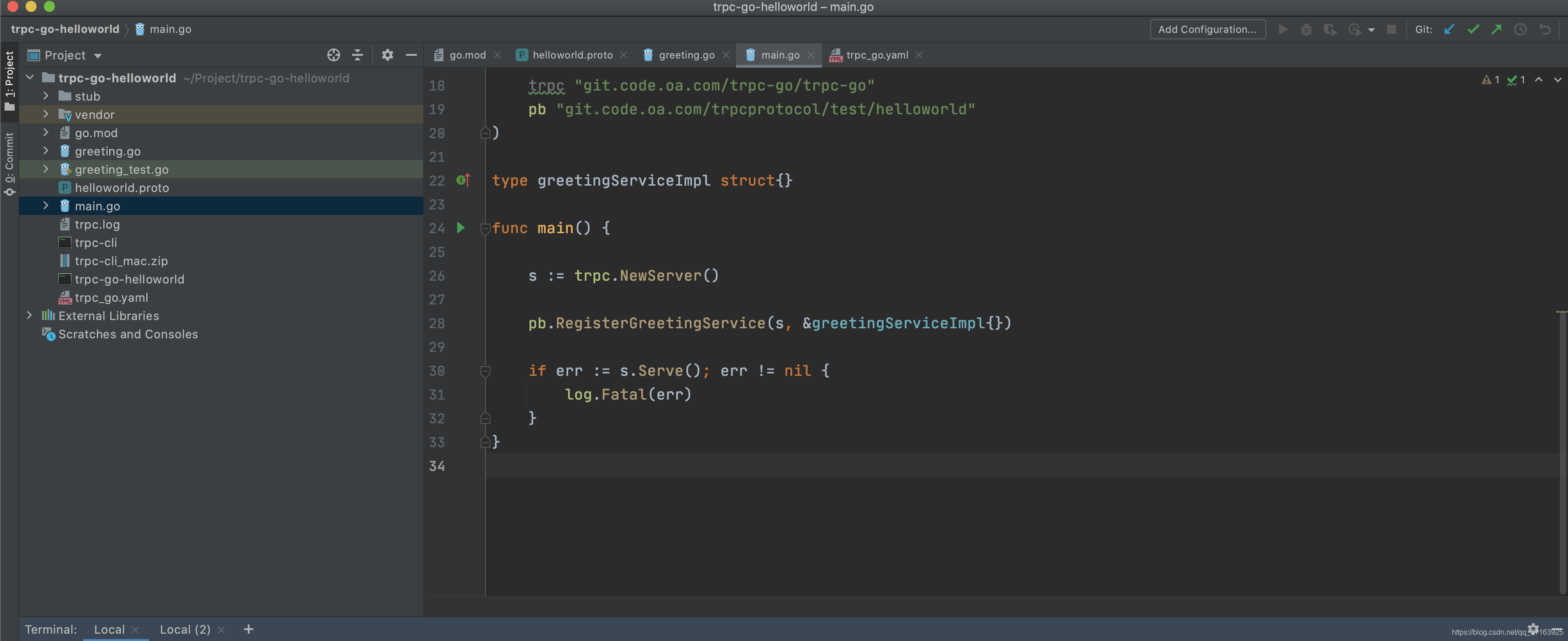Click the locate file crosshair icon

pyautogui.click(x=333, y=55)
